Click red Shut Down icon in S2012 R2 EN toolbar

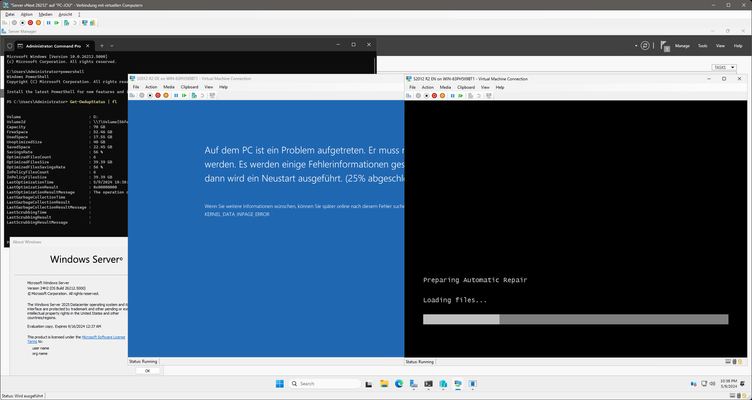[435, 95]
